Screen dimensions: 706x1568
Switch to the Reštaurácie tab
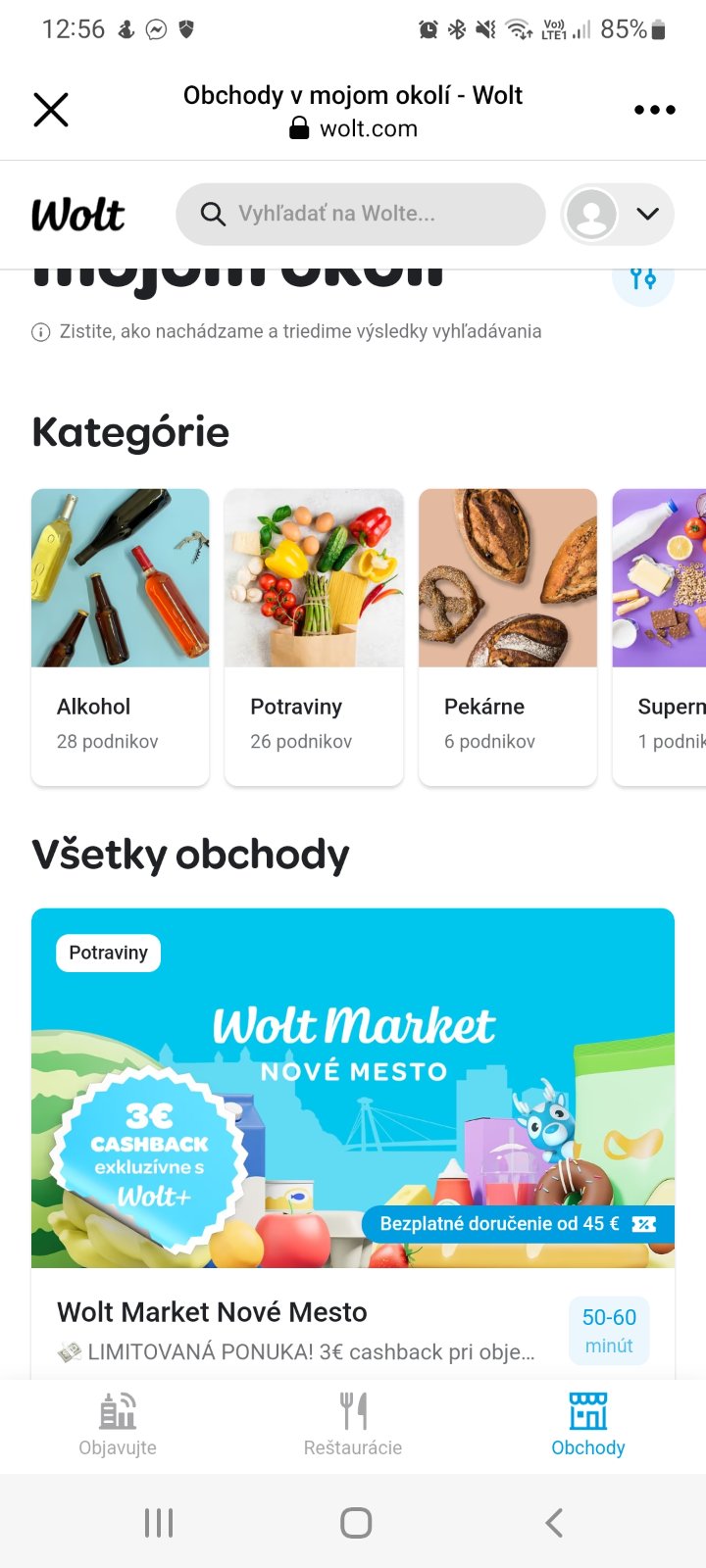click(x=353, y=1425)
